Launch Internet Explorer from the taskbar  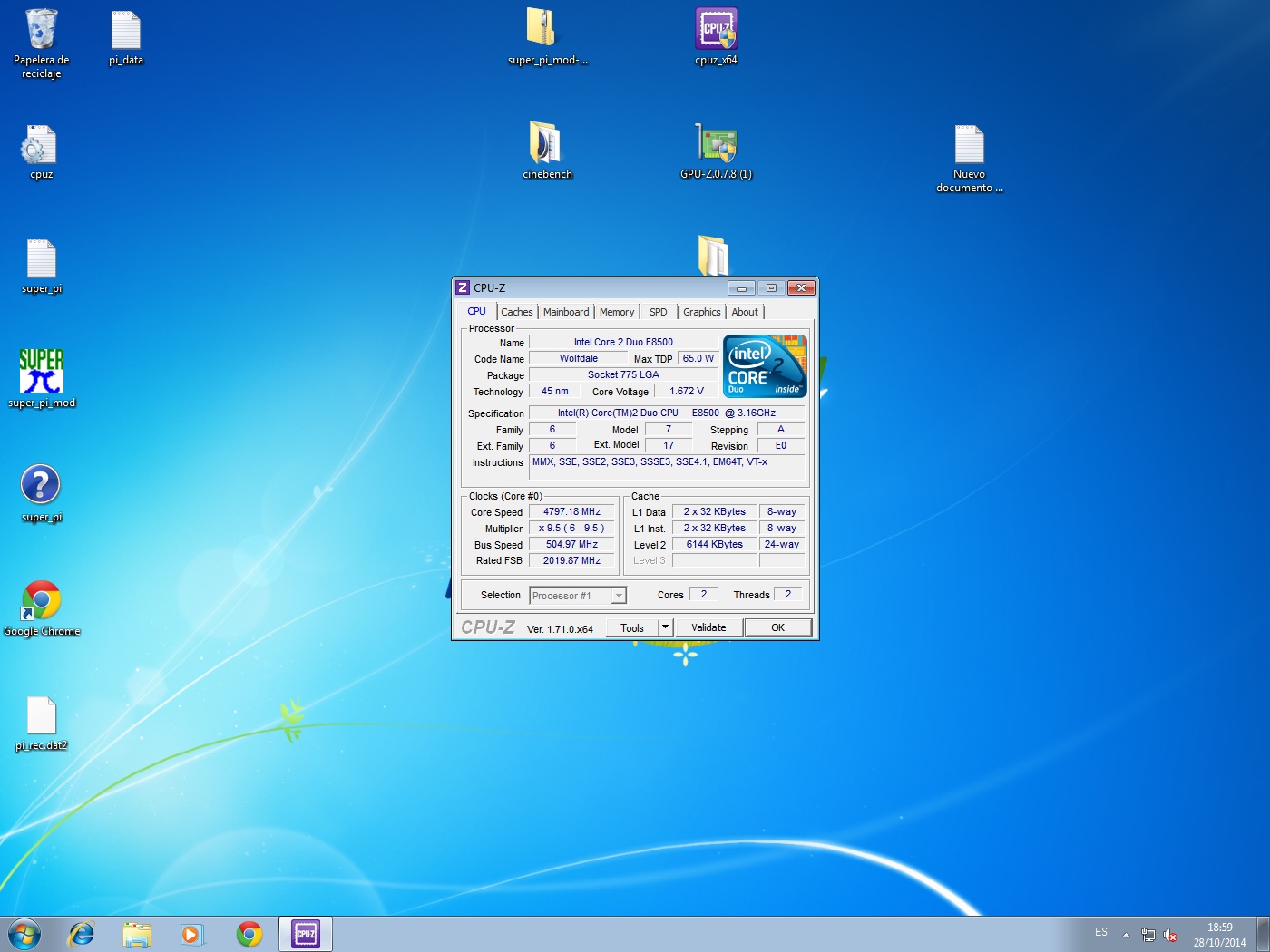tap(82, 934)
